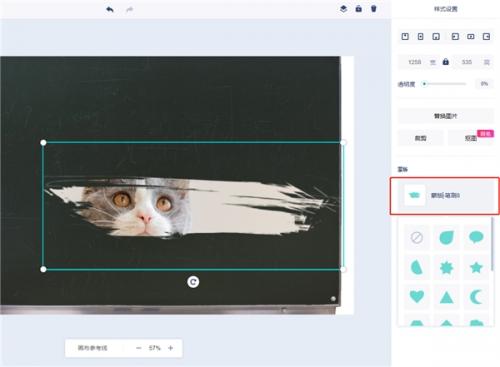
Task: Choose the no-mask circle-slash option
Action: tap(417, 238)
